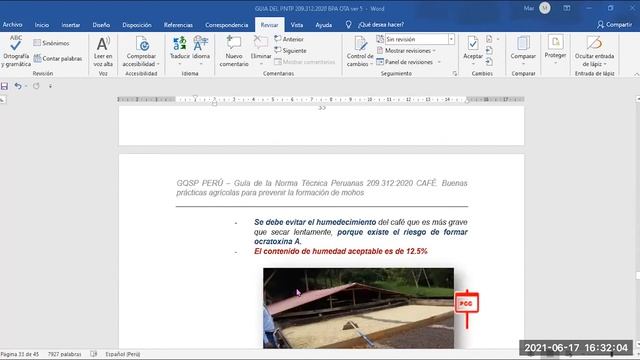The height and width of the screenshot is (360, 640).
Task: Select the coffee drying photo
Action: 358,308
